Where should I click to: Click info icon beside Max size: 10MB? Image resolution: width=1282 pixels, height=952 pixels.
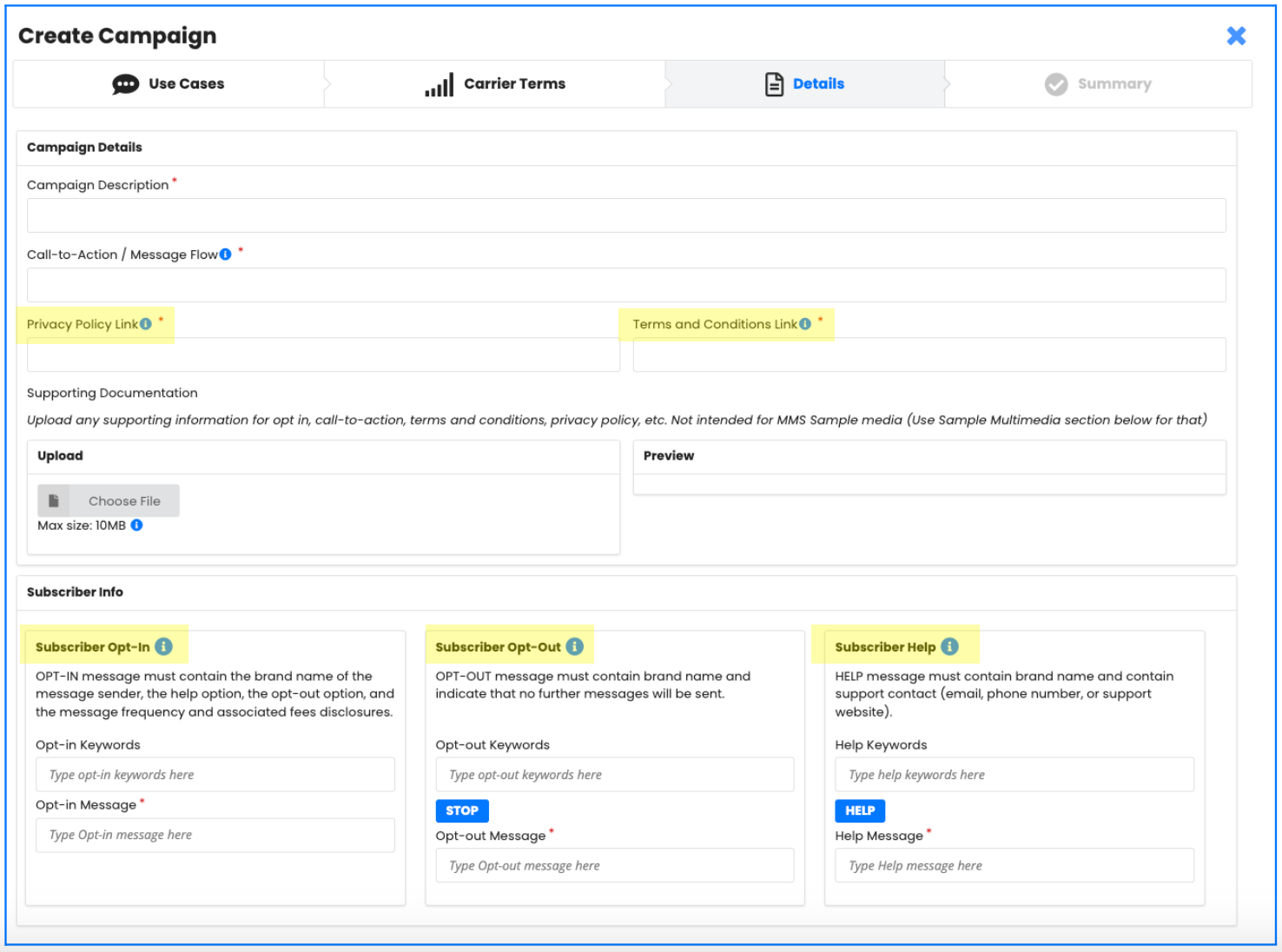136,526
